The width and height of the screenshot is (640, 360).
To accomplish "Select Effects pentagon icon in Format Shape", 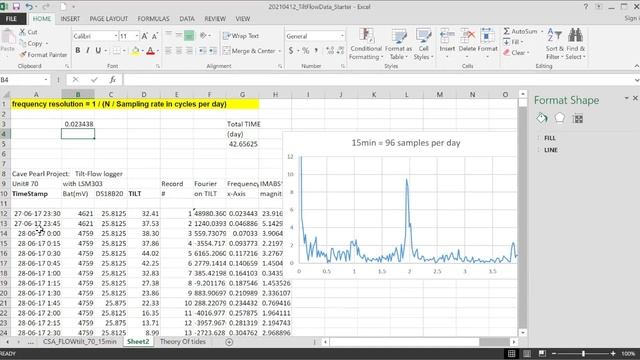I will coord(560,118).
